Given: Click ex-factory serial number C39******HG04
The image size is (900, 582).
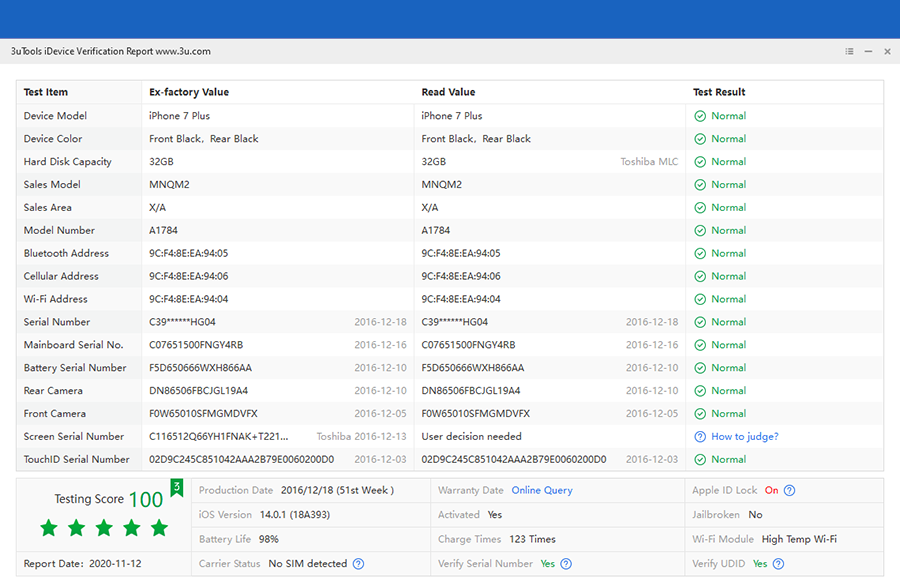Looking at the screenshot, I should (183, 323).
